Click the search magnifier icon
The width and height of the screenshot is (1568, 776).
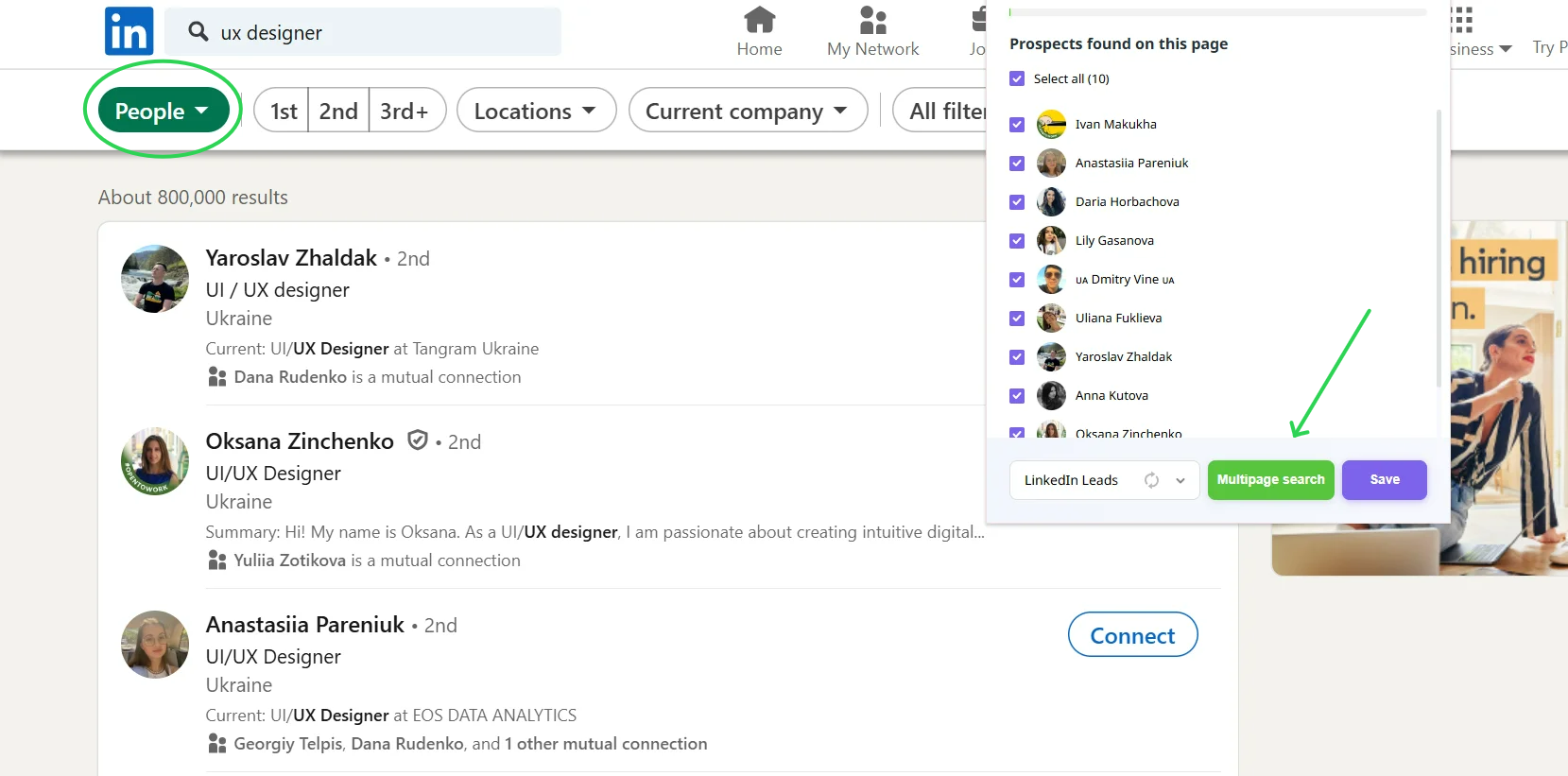point(198,32)
